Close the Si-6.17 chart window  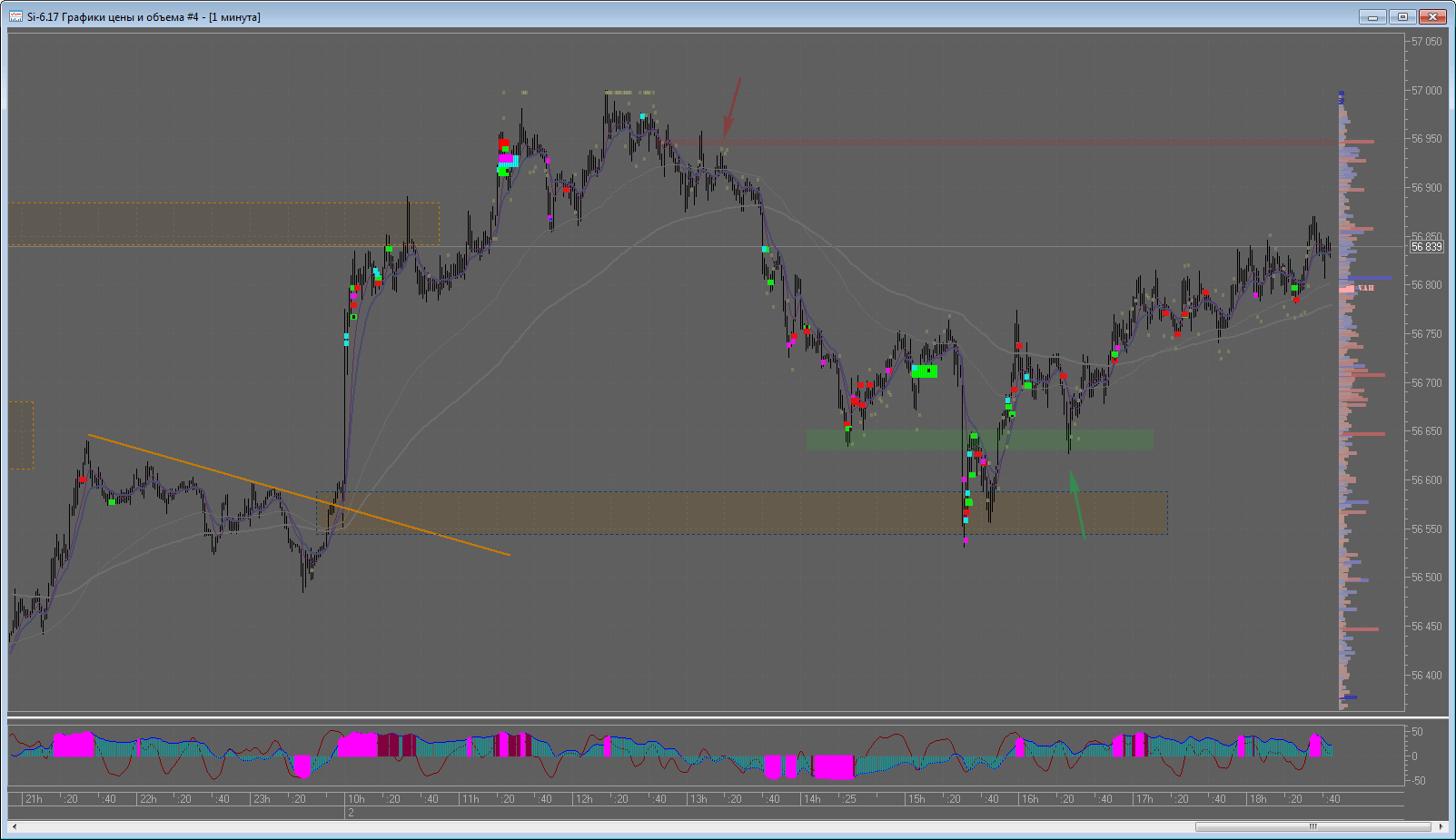coord(1432,16)
